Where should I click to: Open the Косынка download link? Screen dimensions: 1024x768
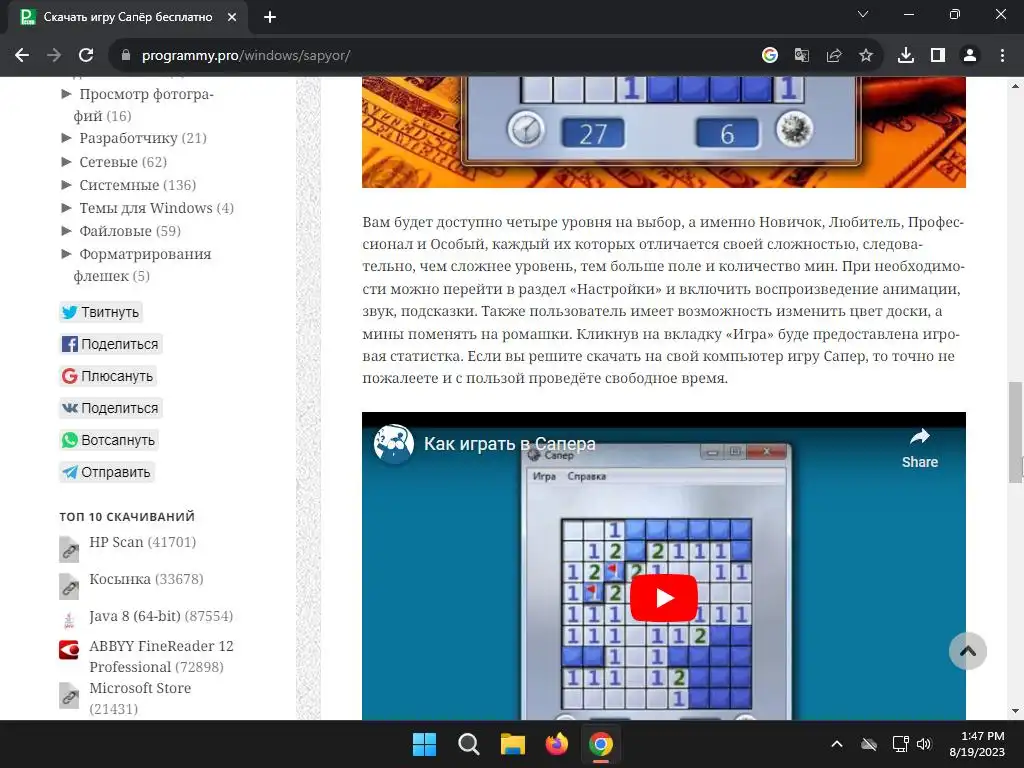120,579
